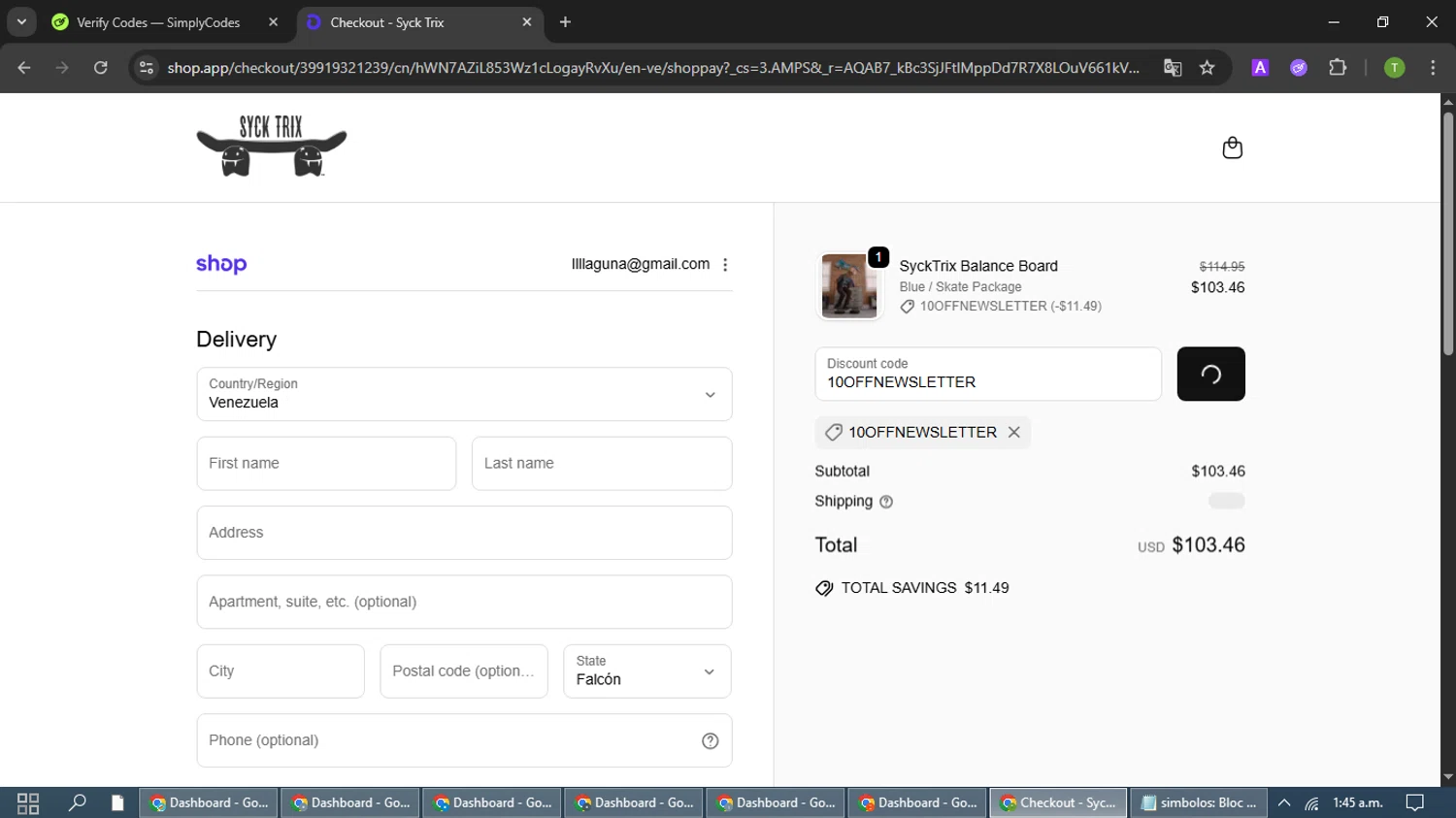Open the shopping bag cart icon
The image size is (1456, 818).
tap(1232, 147)
